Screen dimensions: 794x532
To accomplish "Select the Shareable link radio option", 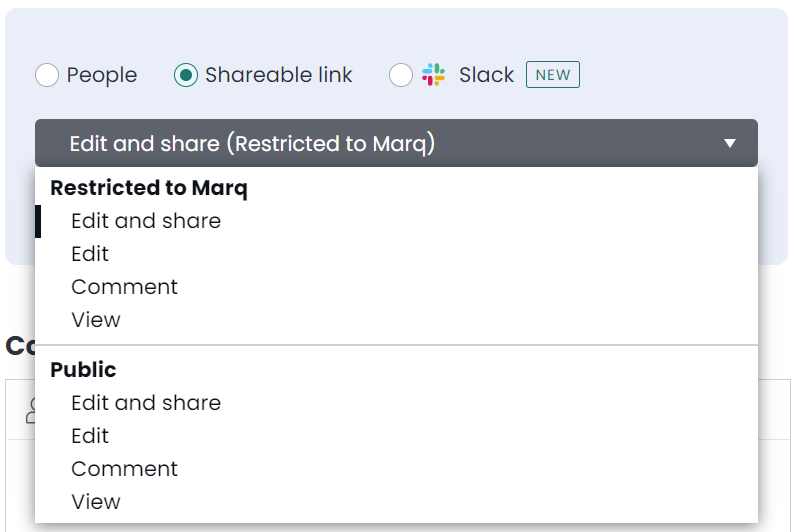I will coord(186,75).
